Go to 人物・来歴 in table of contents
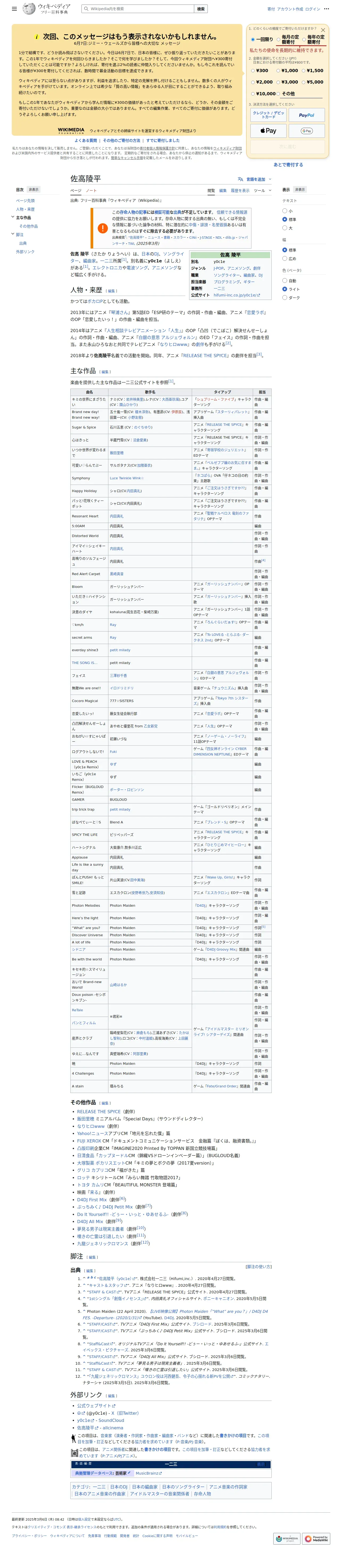Image resolution: width=342 pixels, height=1568 pixels. tap(25, 209)
